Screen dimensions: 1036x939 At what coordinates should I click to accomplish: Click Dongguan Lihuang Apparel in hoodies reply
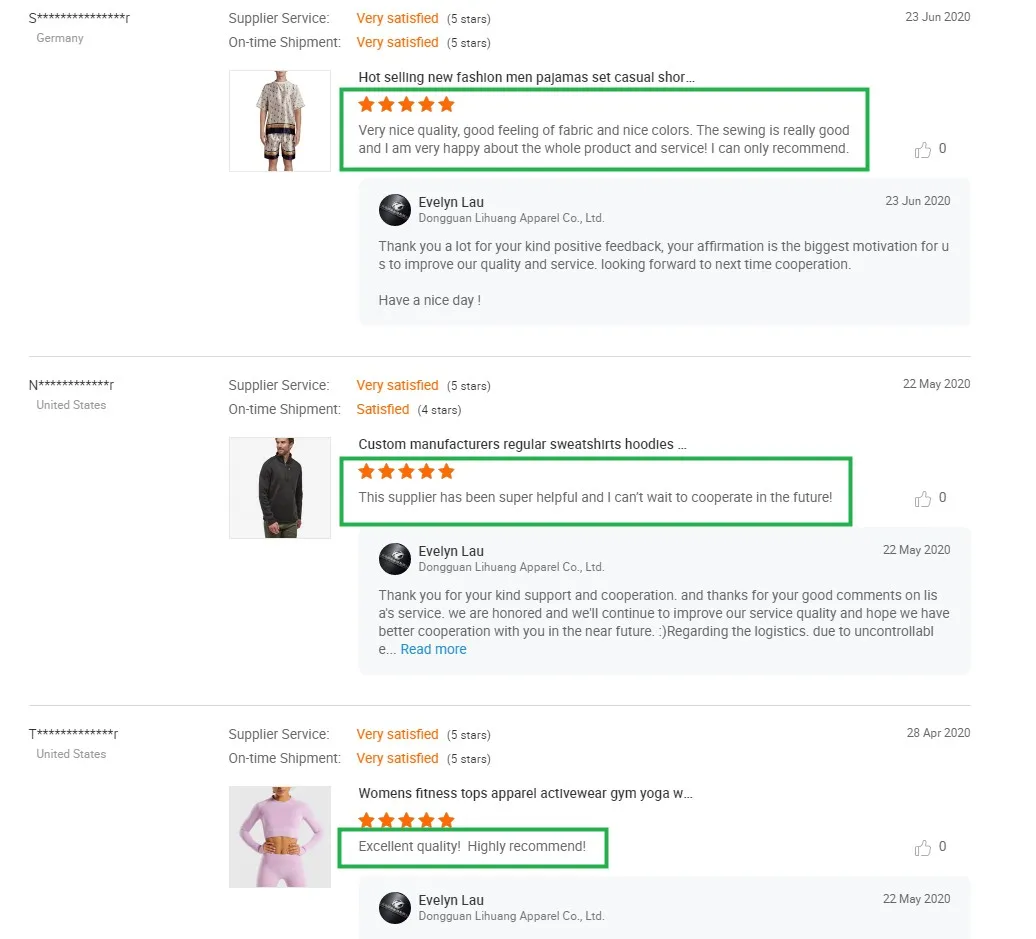point(511,567)
